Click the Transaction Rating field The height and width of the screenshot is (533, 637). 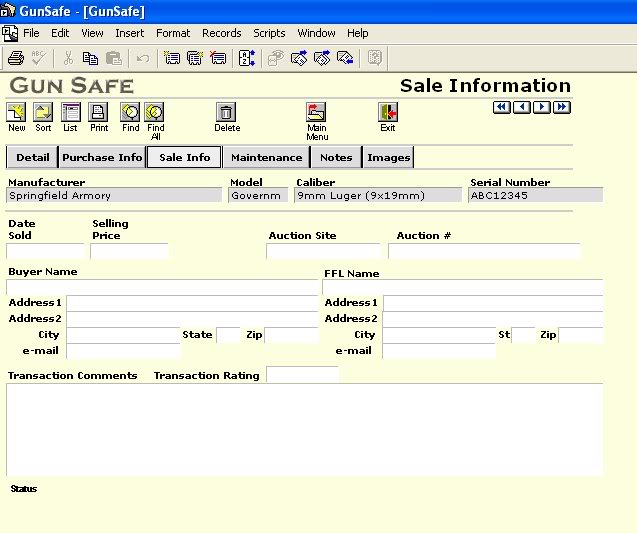[x=302, y=375]
